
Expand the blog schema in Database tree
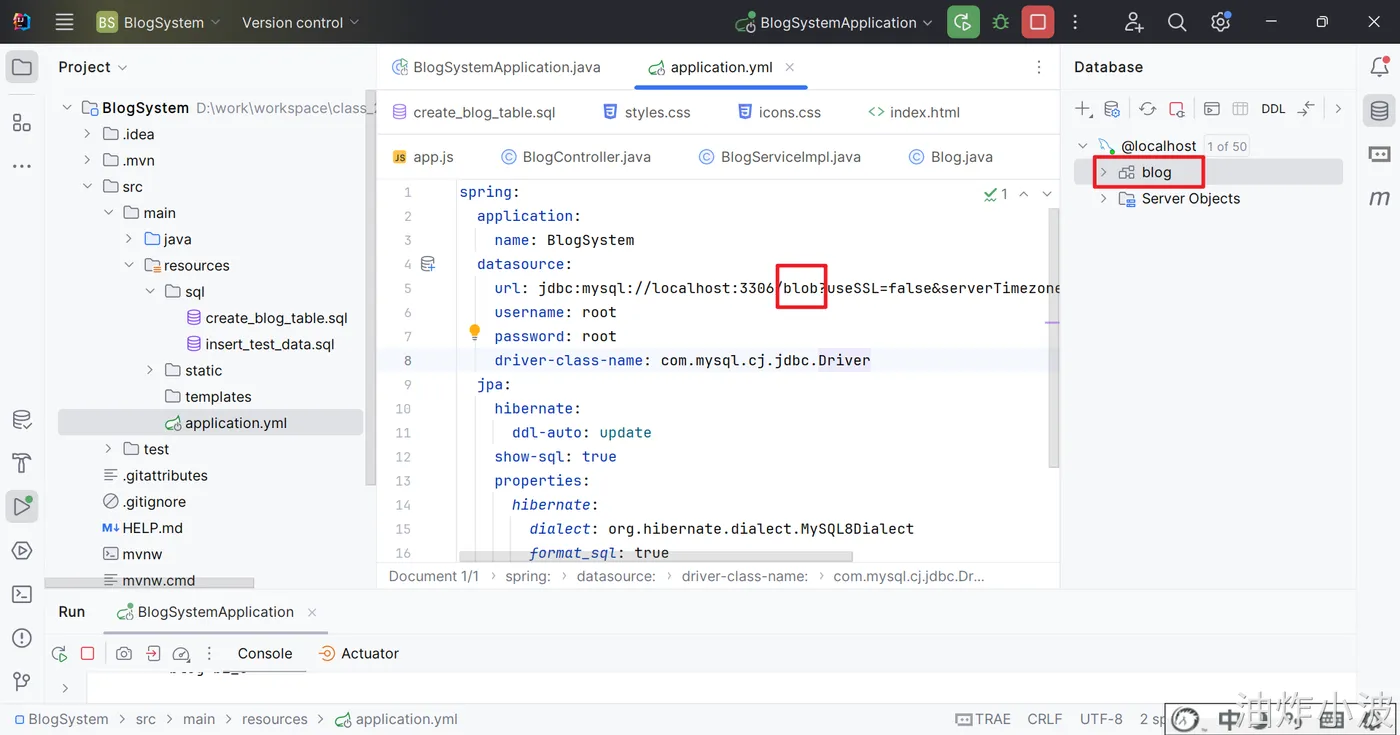tap(1103, 172)
